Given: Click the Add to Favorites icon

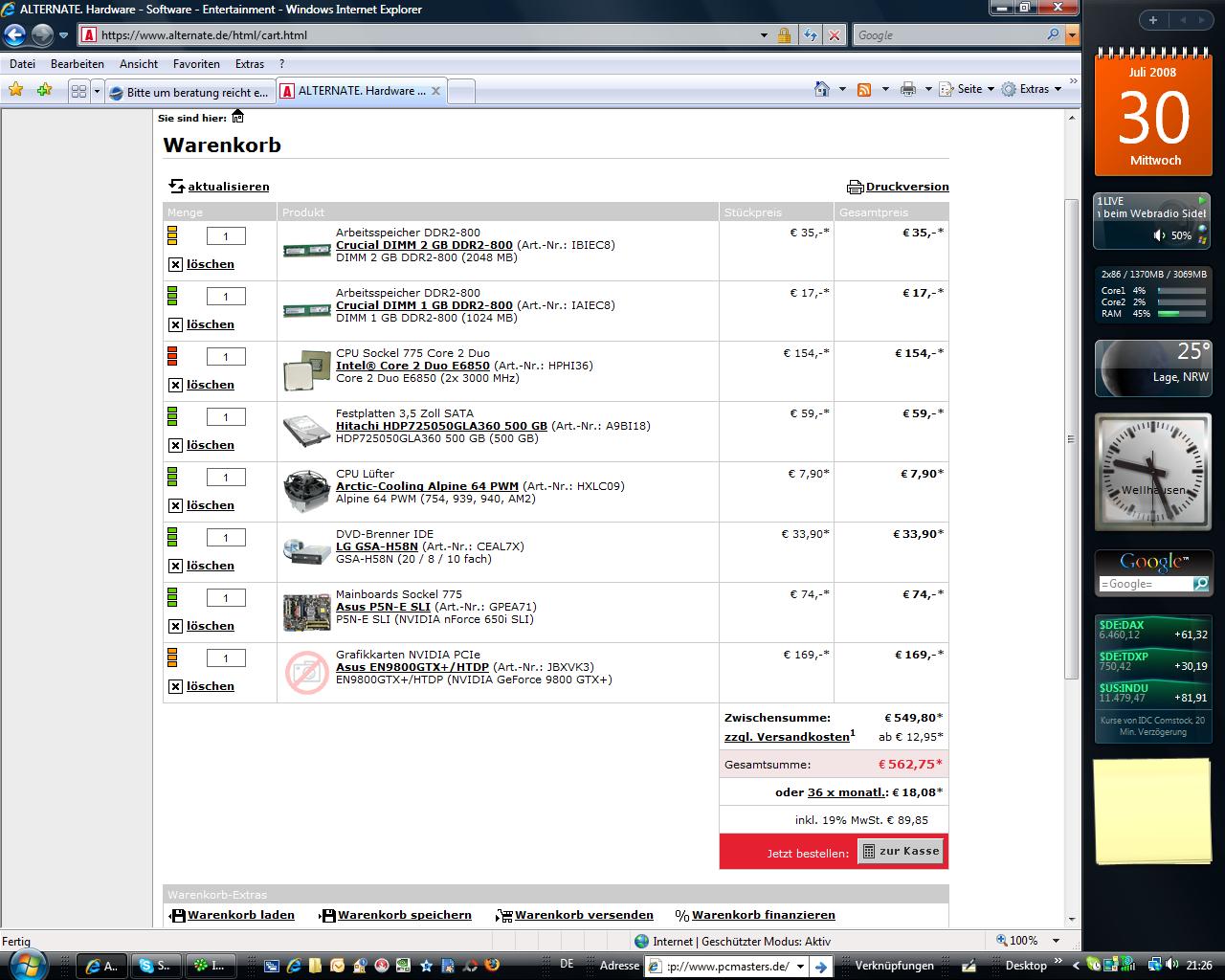Looking at the screenshot, I should (44, 90).
